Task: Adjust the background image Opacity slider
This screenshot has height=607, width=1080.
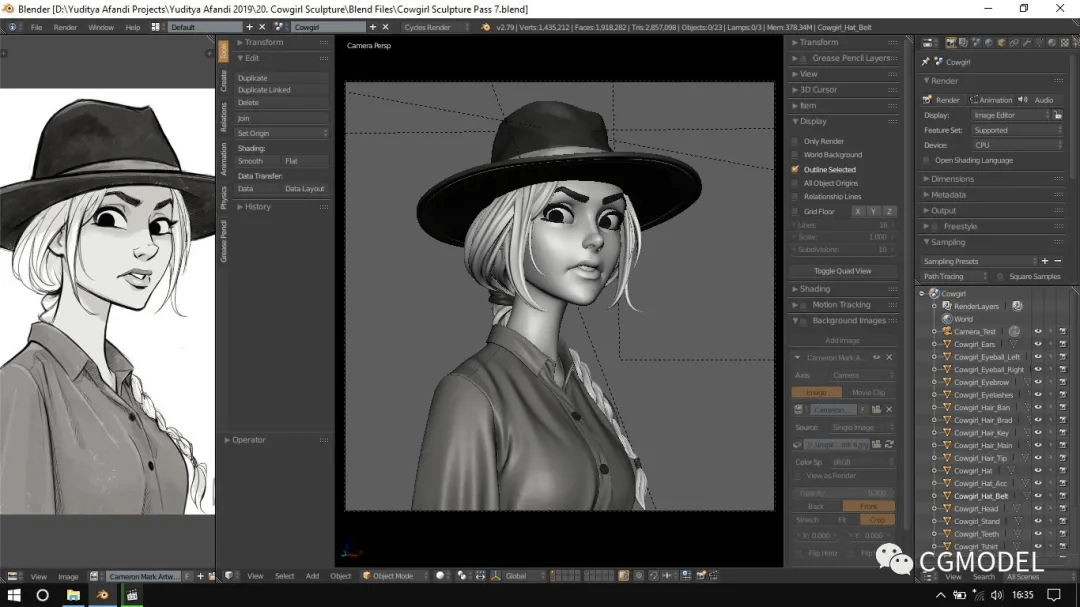Action: coord(843,493)
